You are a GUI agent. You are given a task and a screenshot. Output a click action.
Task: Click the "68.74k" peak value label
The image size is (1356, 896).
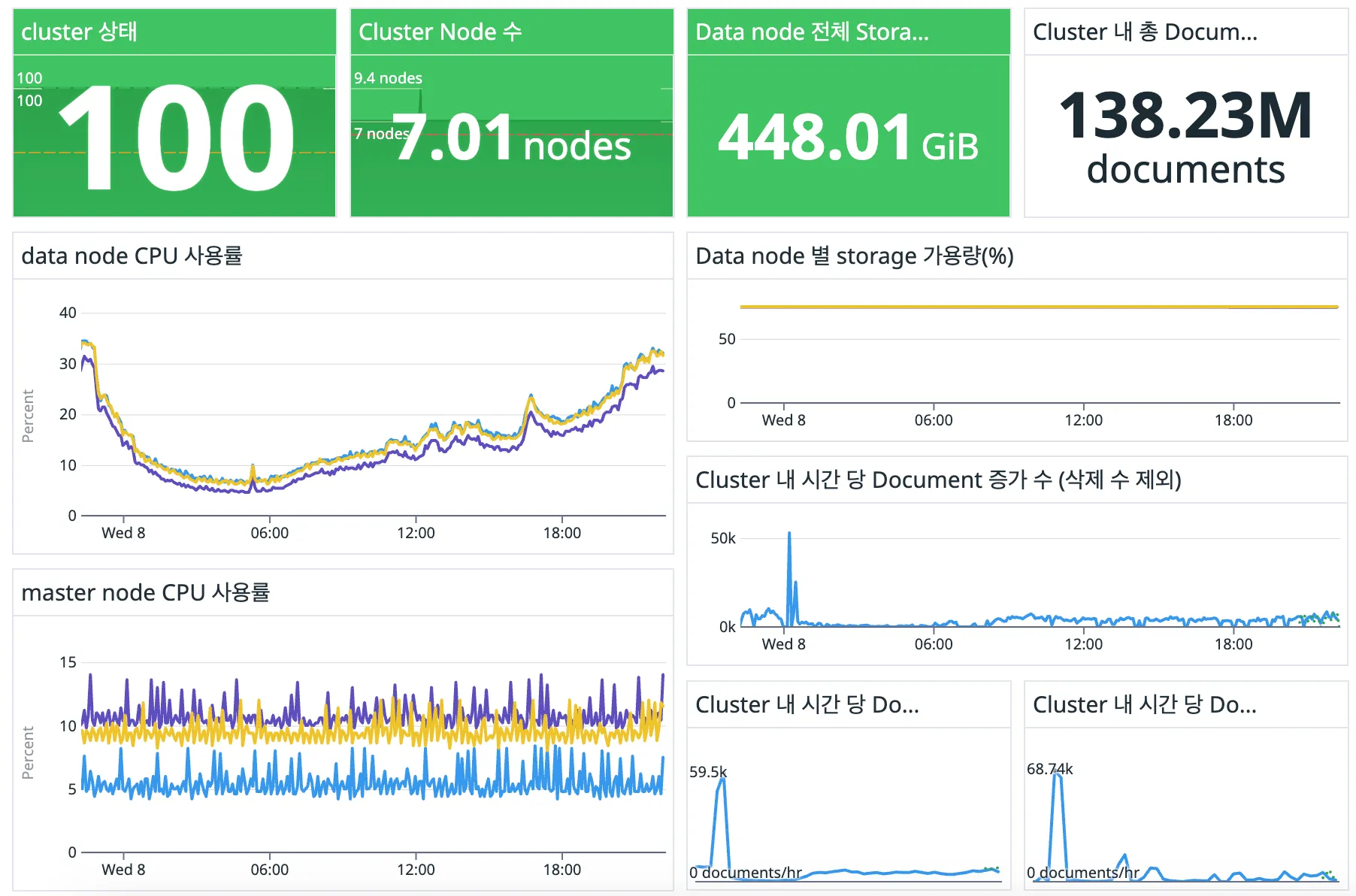click(1050, 770)
